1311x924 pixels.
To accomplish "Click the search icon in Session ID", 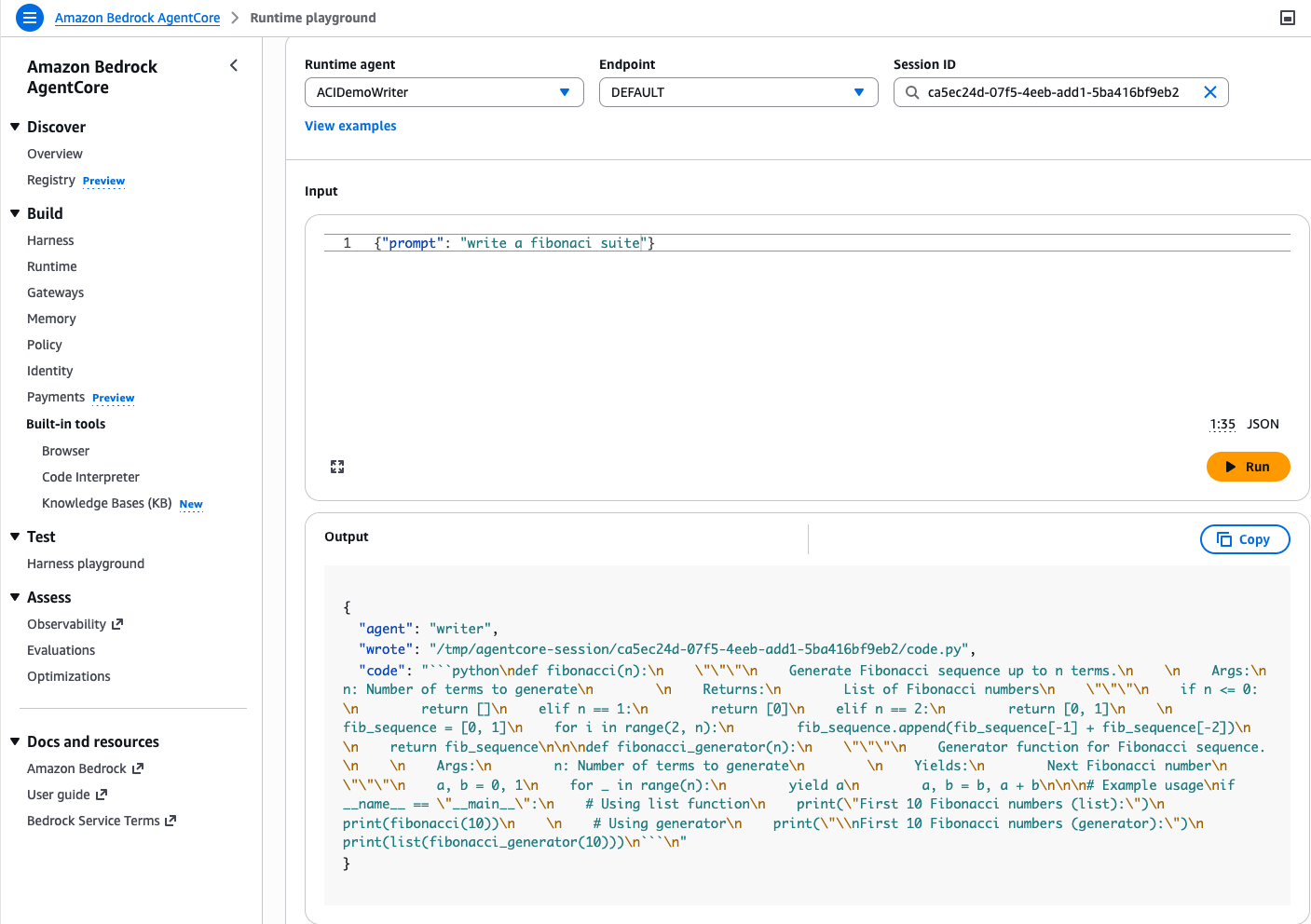I will click(x=912, y=92).
